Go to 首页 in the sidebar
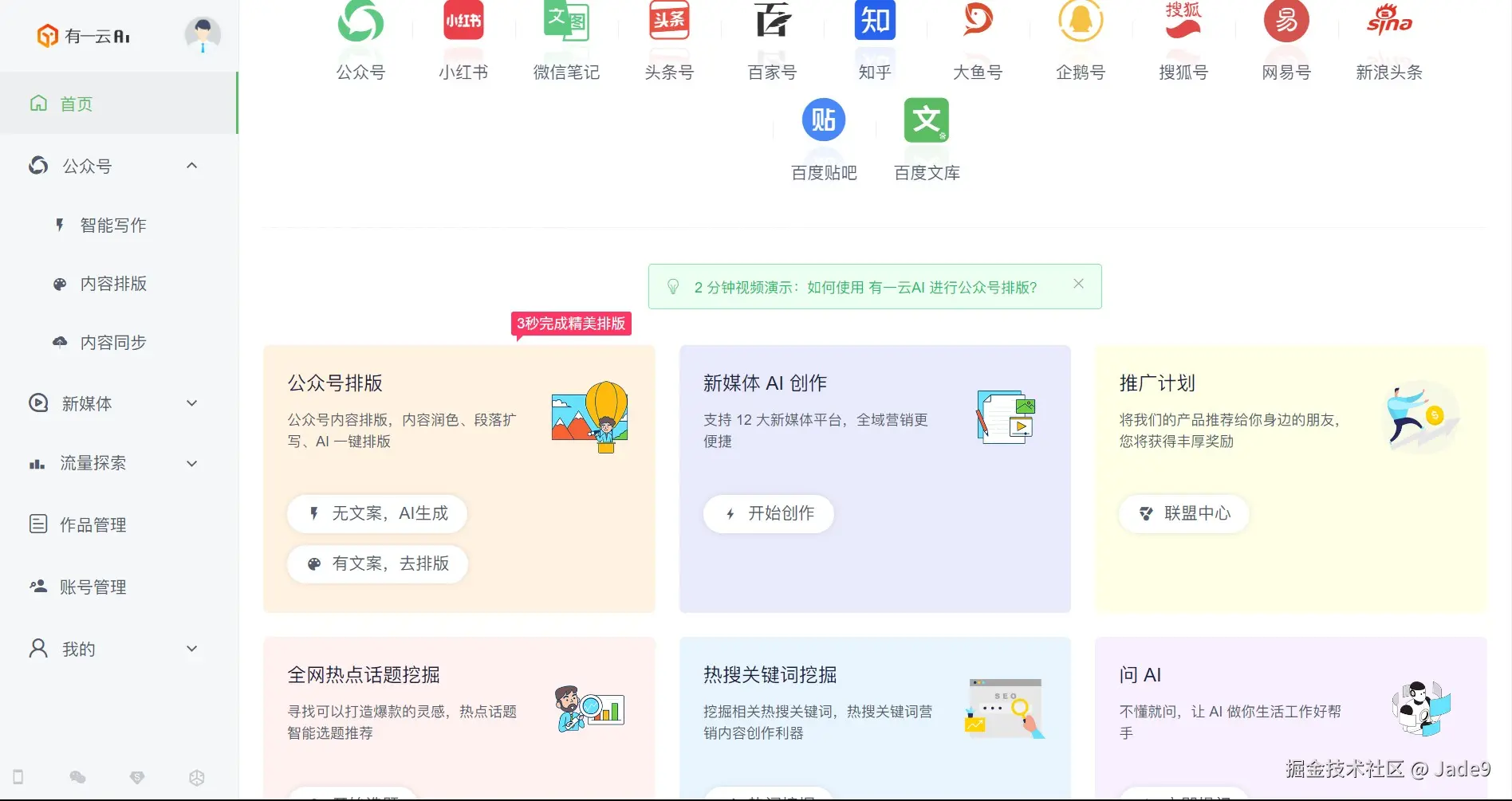Viewport: 1512px width, 801px height. [119, 104]
